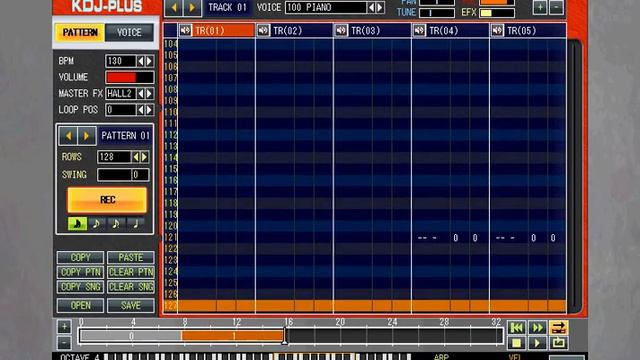The image size is (640, 360).
Task: Decrease BPM value from 130
Action: (x=140, y=61)
